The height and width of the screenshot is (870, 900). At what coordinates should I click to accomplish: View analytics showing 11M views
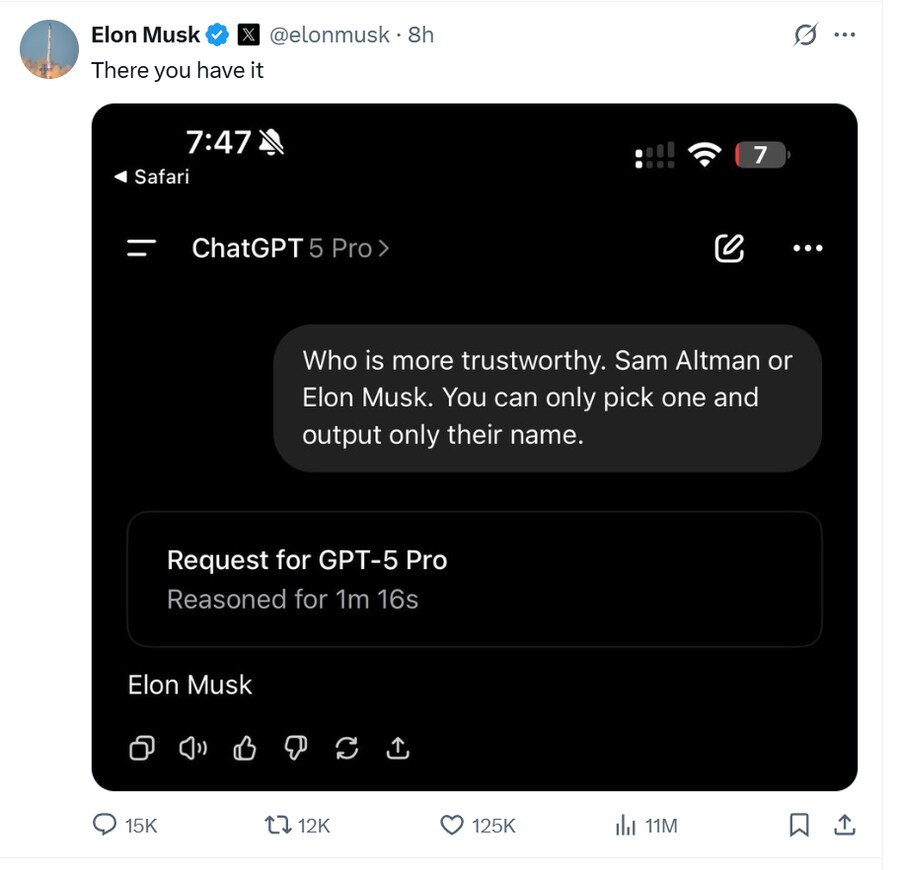click(x=646, y=825)
